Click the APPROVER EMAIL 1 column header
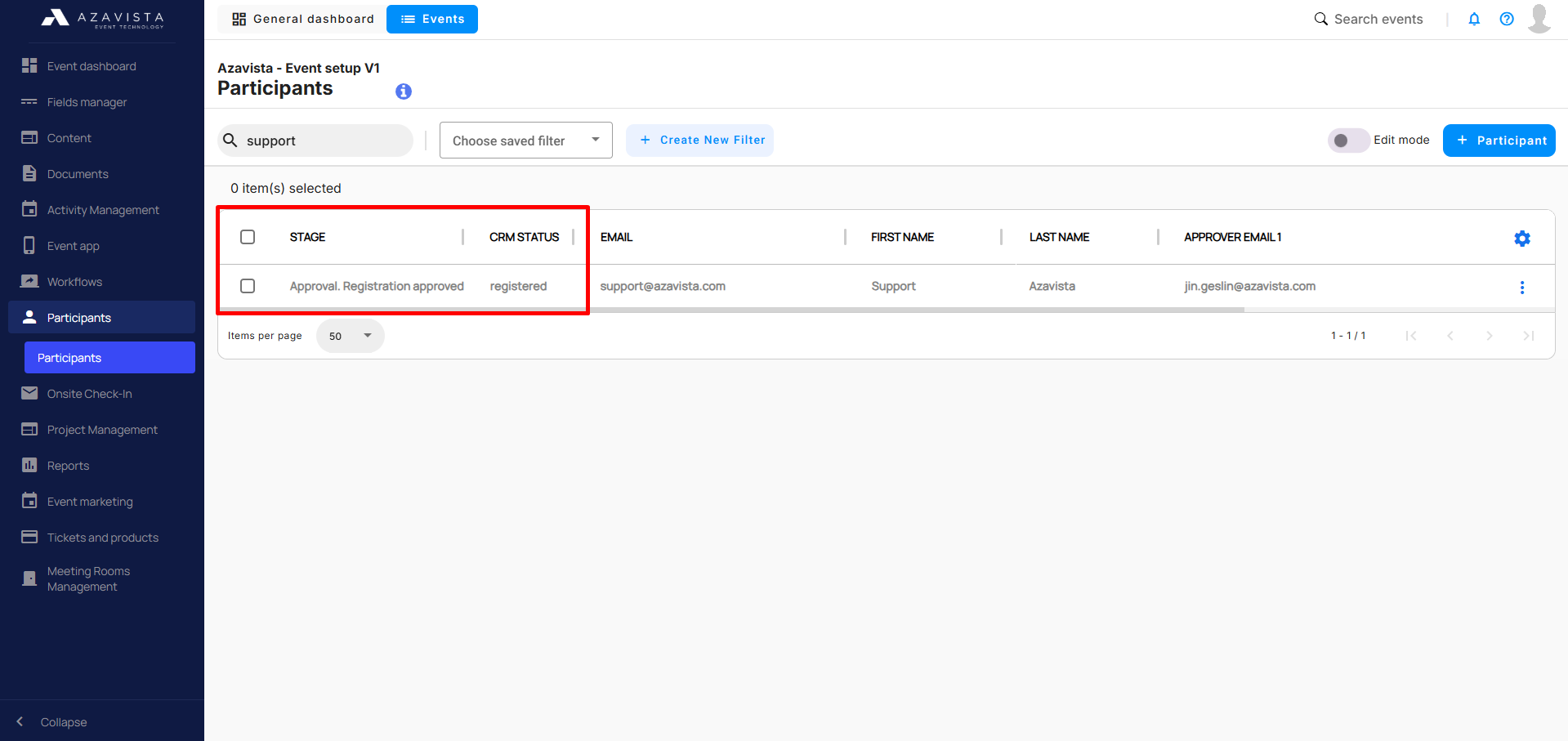Screen dimensions: 1568x741 tap(1232, 237)
